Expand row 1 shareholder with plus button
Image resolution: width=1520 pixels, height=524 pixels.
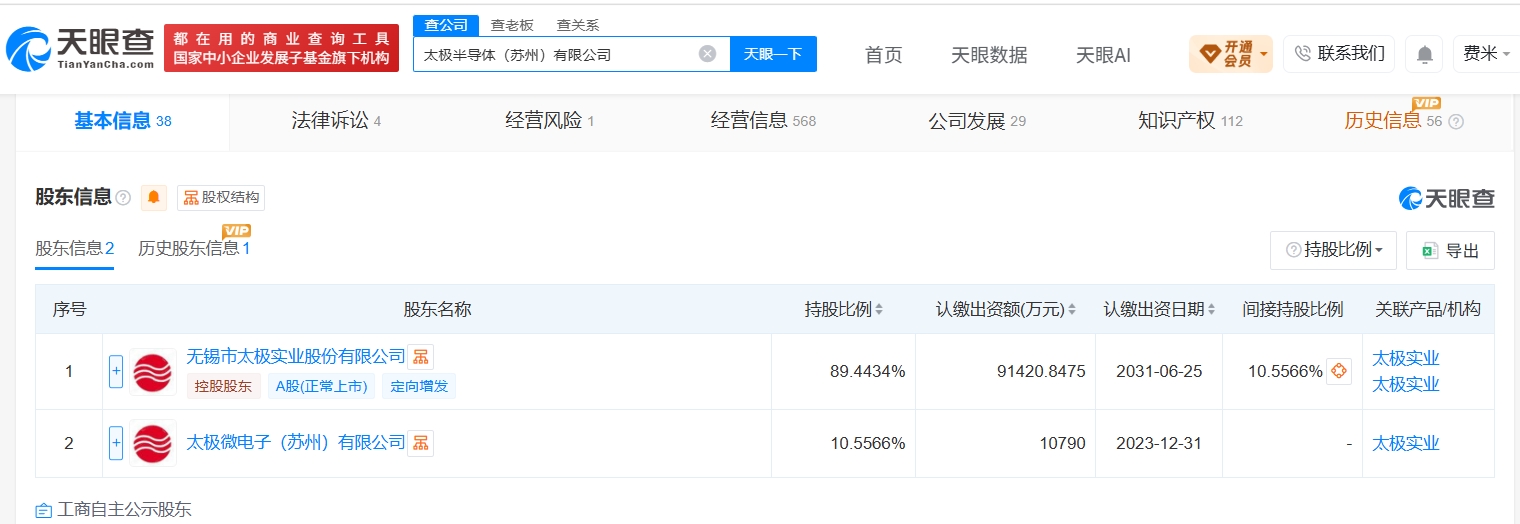coord(116,372)
